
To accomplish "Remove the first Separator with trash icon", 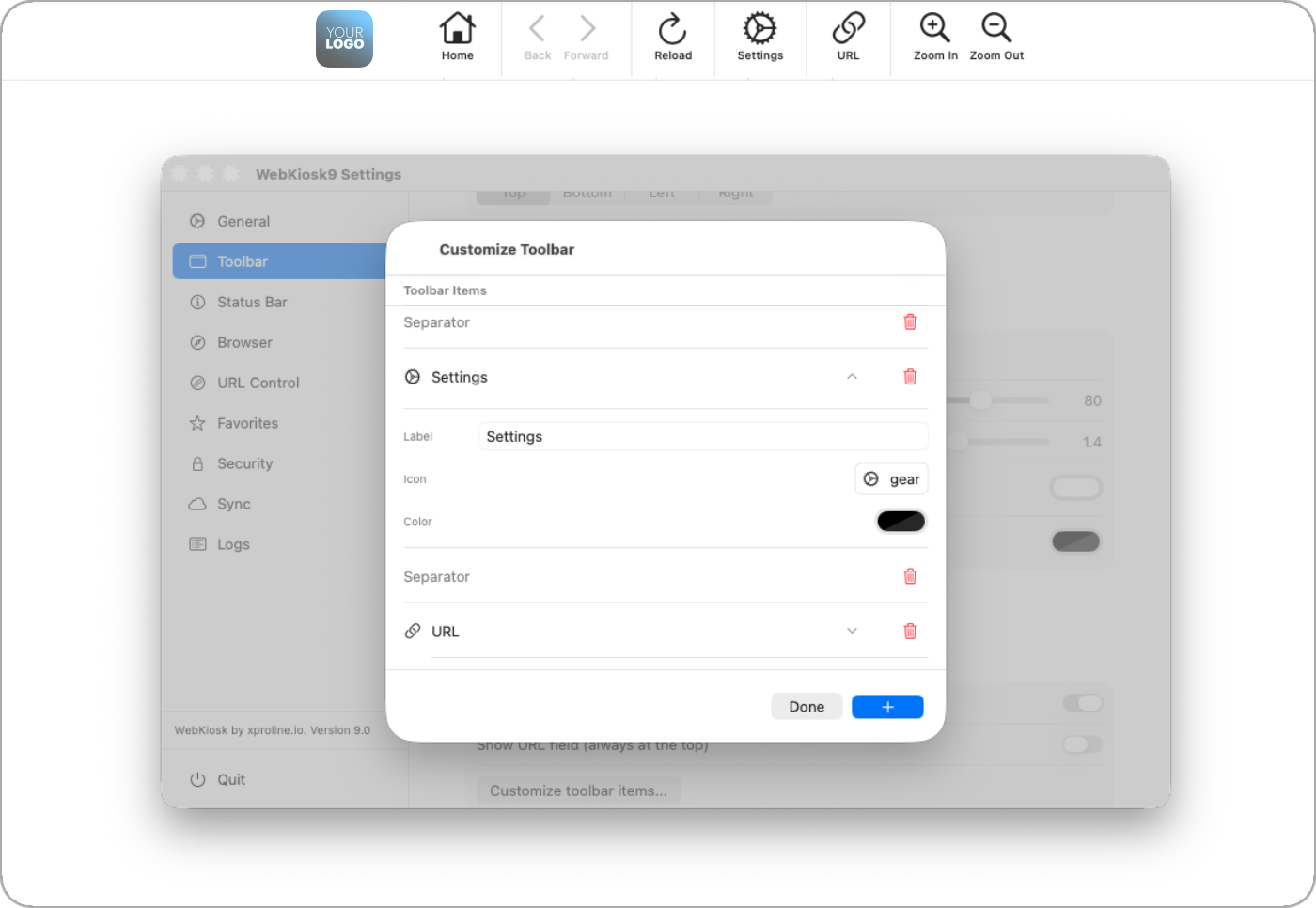I will tap(910, 322).
